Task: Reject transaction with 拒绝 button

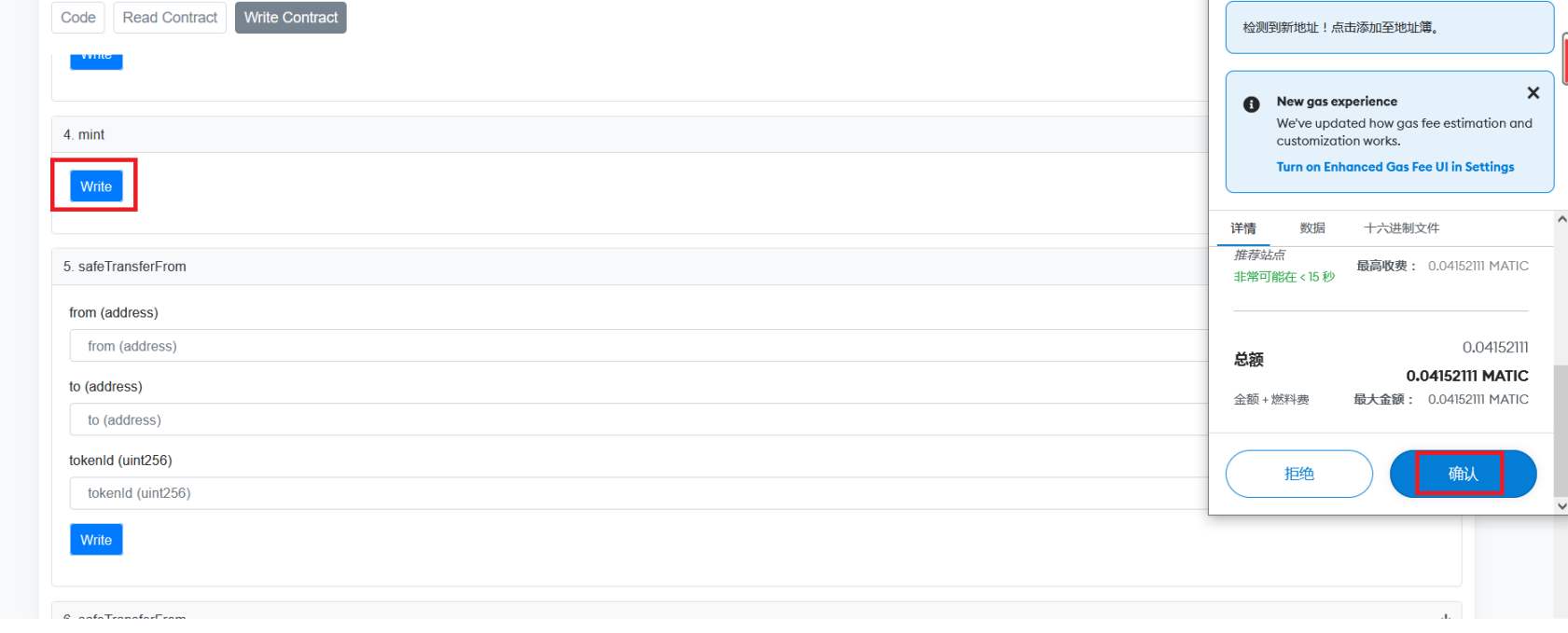Action: (1298, 474)
